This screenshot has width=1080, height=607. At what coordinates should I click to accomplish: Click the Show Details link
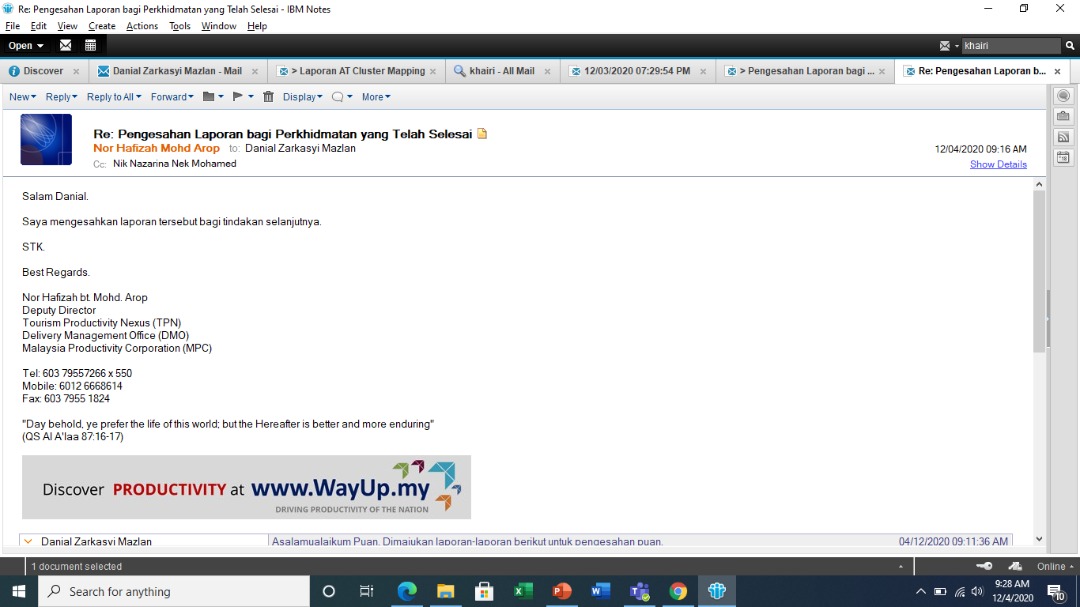pyautogui.click(x=998, y=164)
